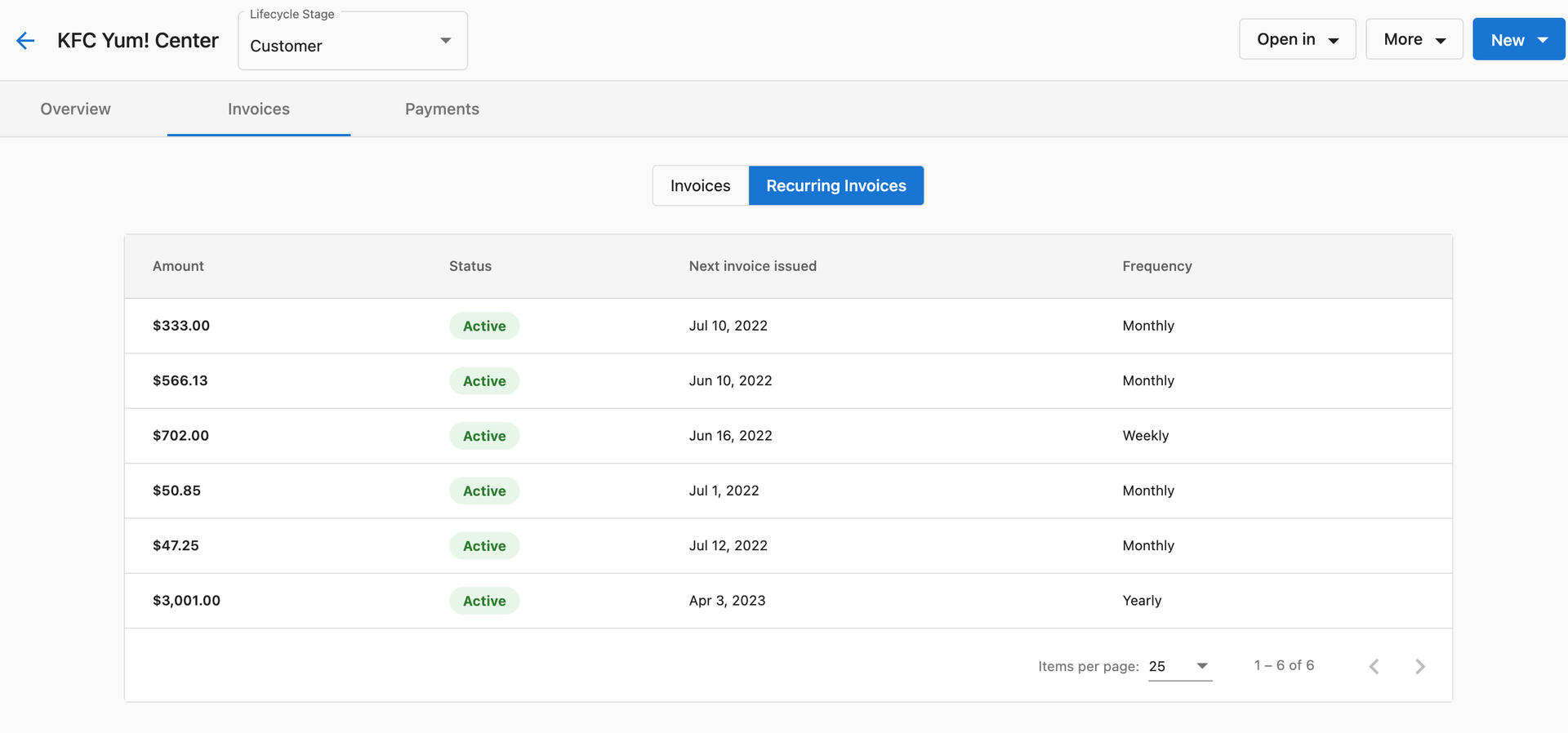Click Active badge on $702.00 row

[x=484, y=436]
